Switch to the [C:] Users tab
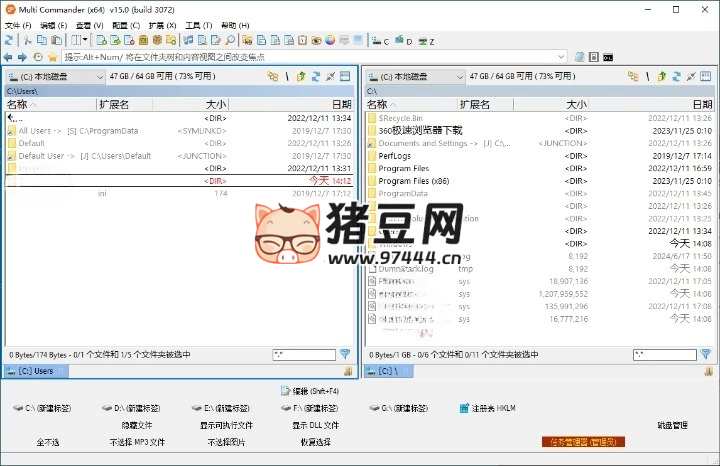The width and height of the screenshot is (720, 466). pos(37,371)
